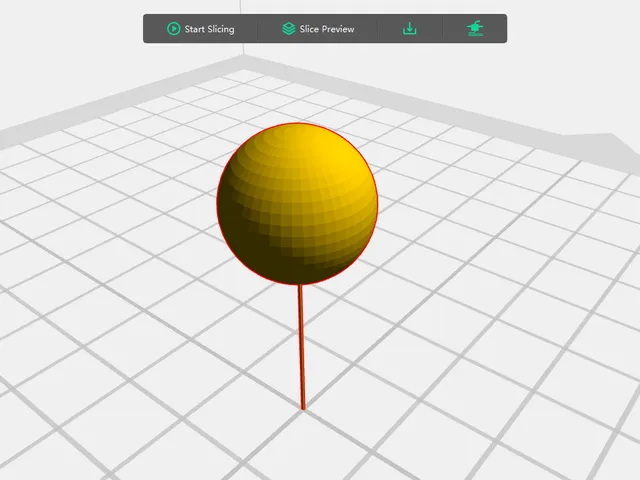Click the export download icon
640x480 pixels.
pos(409,29)
